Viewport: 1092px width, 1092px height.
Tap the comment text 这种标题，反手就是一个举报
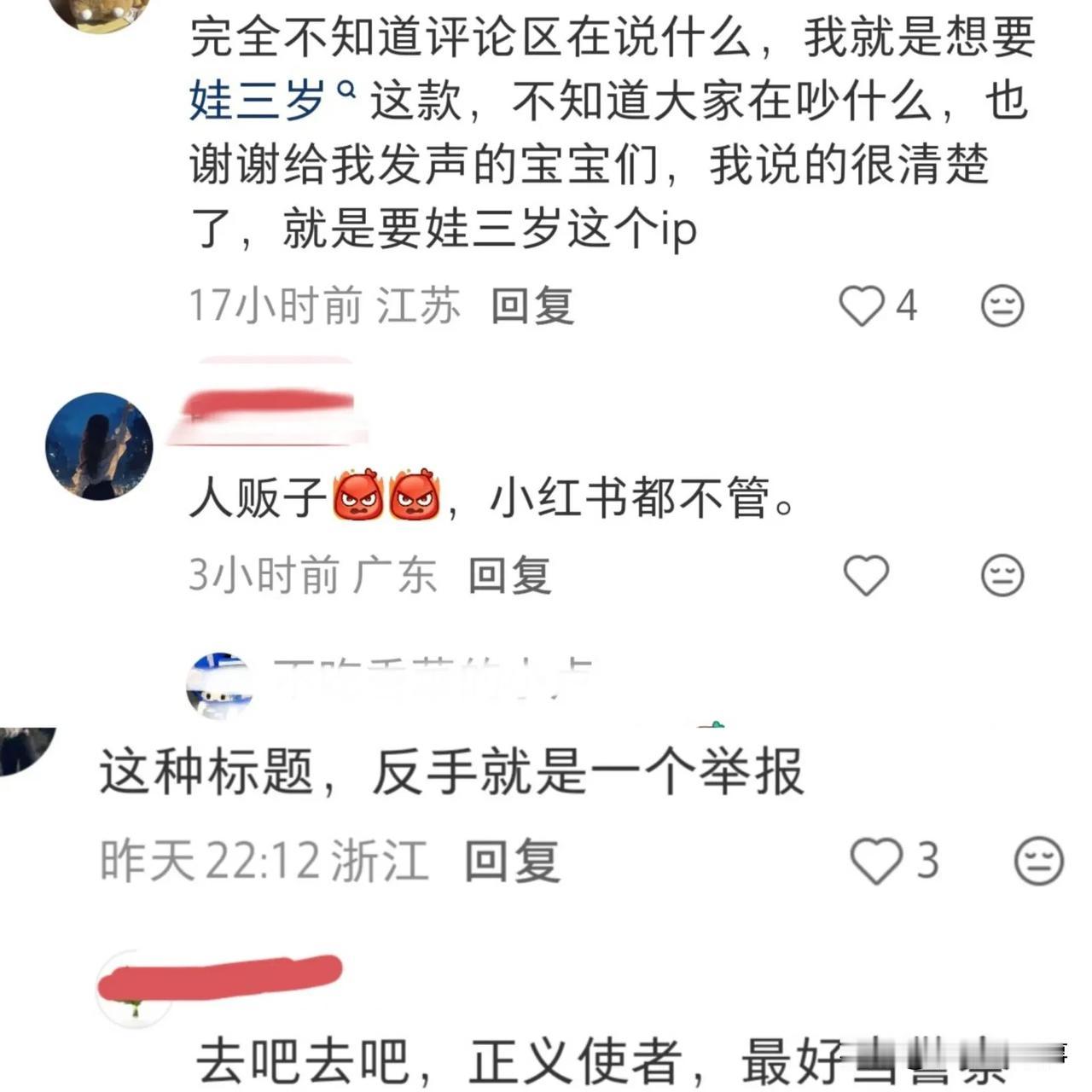coord(452,771)
